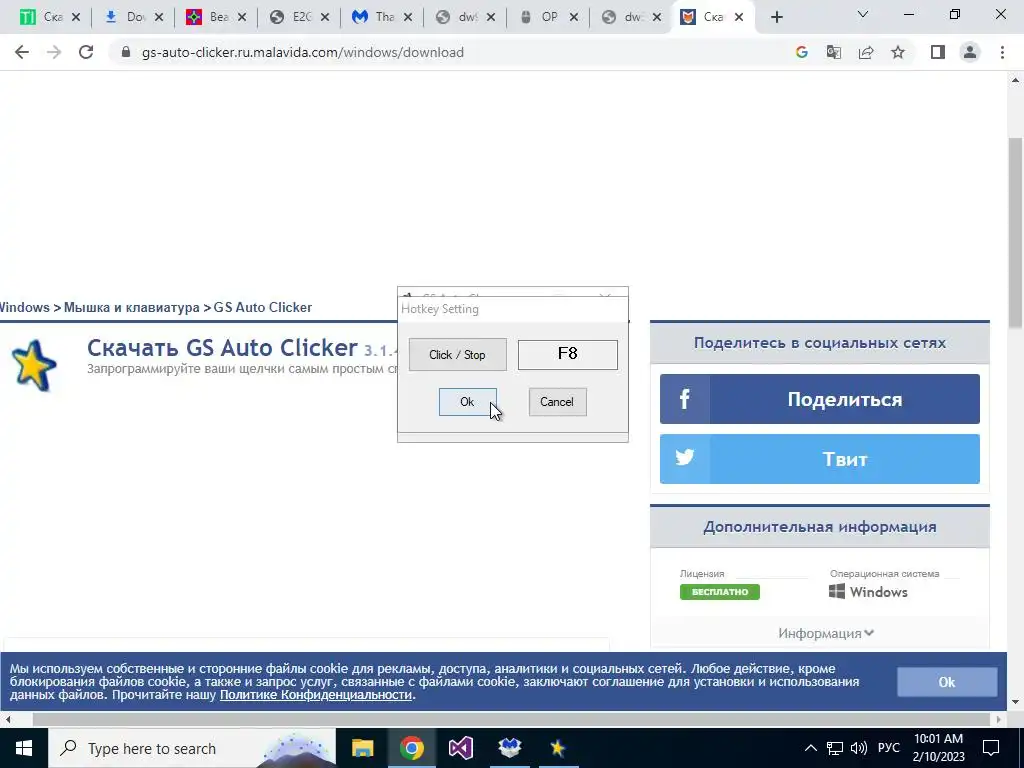Click the taskbar search box
Viewport: 1024px width, 768px height.
(x=192, y=748)
